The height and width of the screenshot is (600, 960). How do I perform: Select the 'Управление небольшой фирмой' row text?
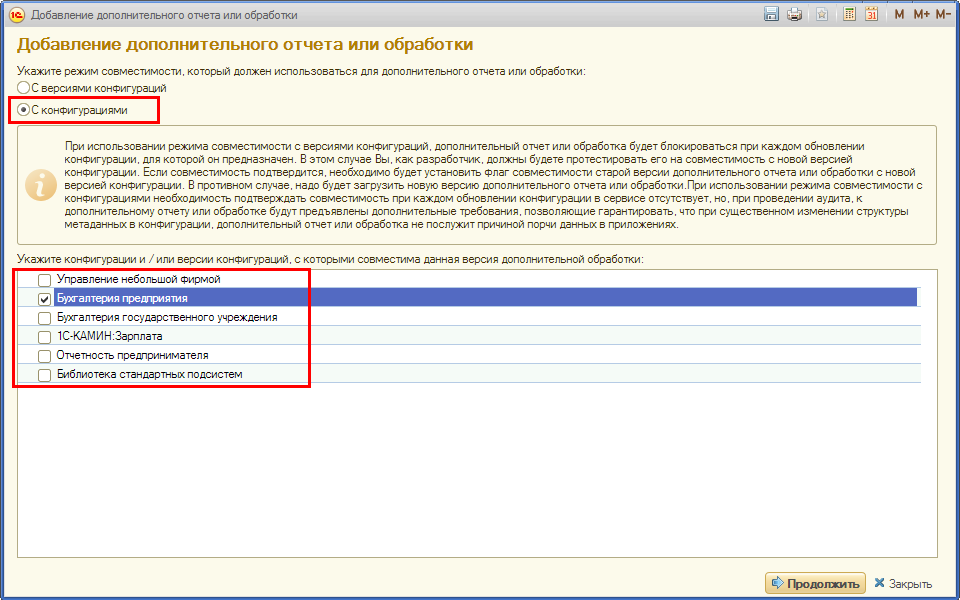tap(138, 279)
